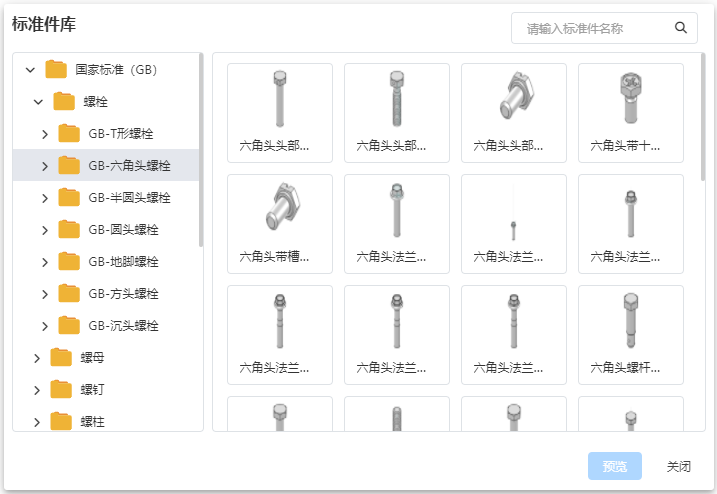This screenshot has width=717, height=494.
Task: Select GB-沉头螺栓 in the tree
Action: (x=123, y=326)
